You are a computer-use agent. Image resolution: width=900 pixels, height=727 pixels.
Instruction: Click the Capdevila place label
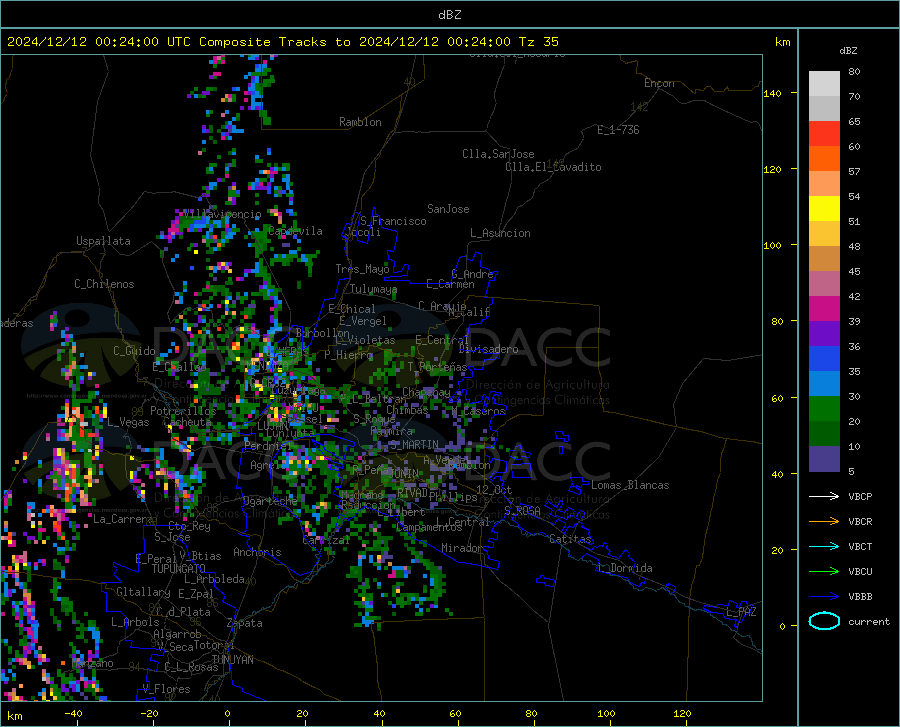(x=295, y=231)
